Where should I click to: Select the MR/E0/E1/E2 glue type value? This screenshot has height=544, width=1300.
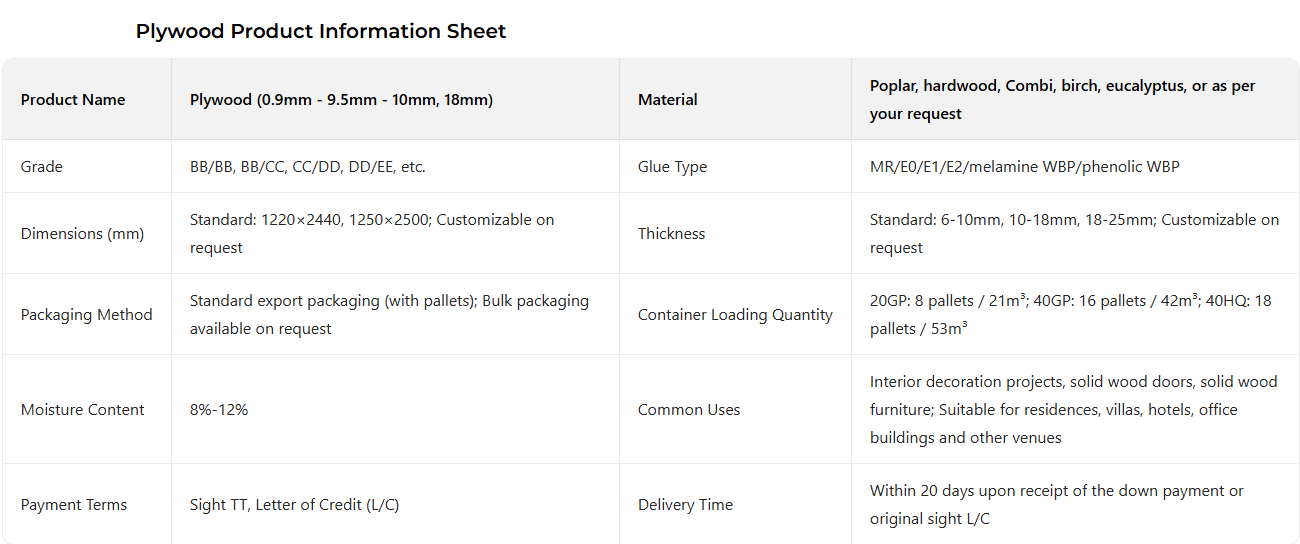pos(1024,167)
